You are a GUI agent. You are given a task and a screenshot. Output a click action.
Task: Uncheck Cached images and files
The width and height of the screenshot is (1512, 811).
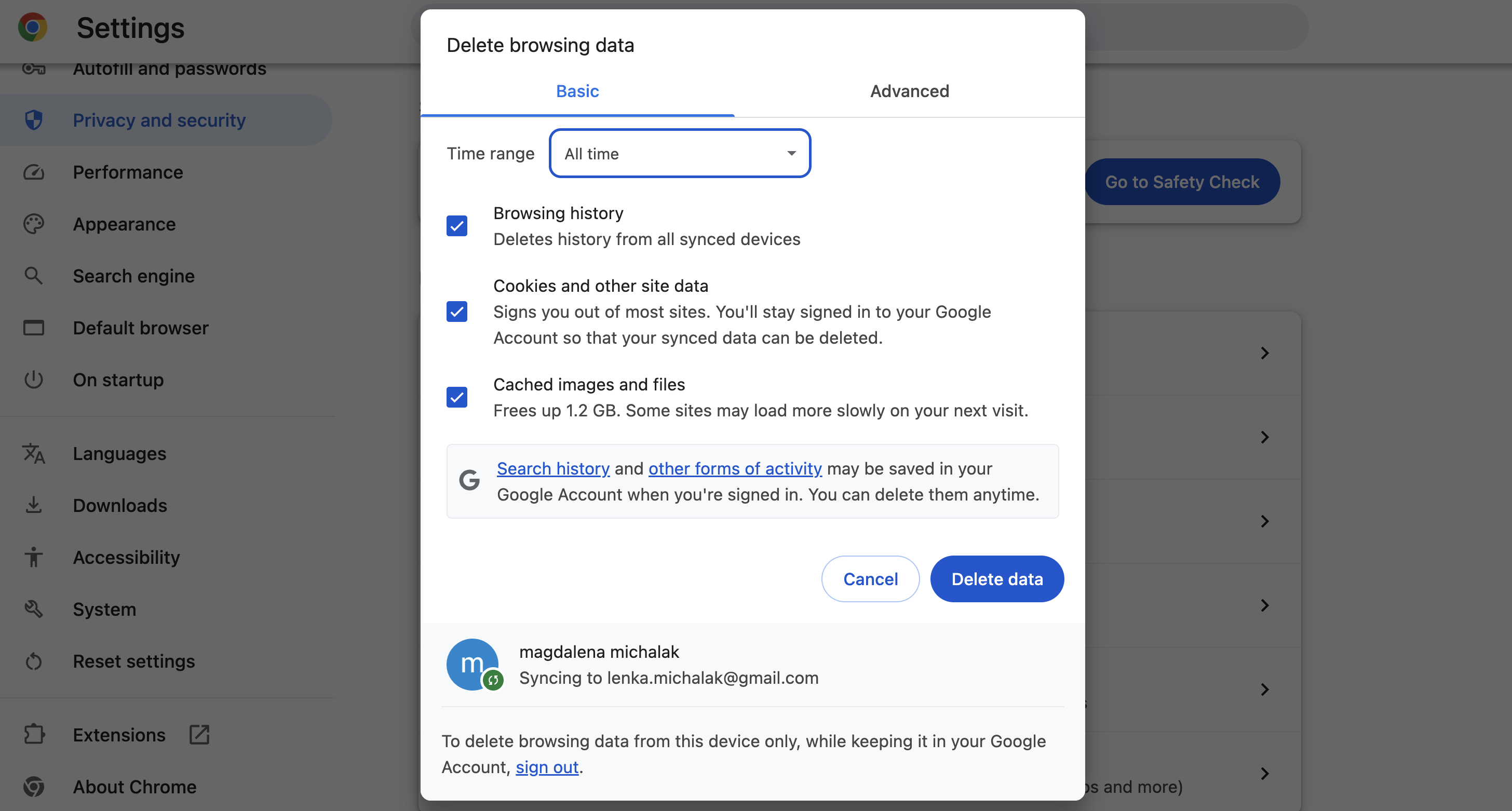pos(456,397)
